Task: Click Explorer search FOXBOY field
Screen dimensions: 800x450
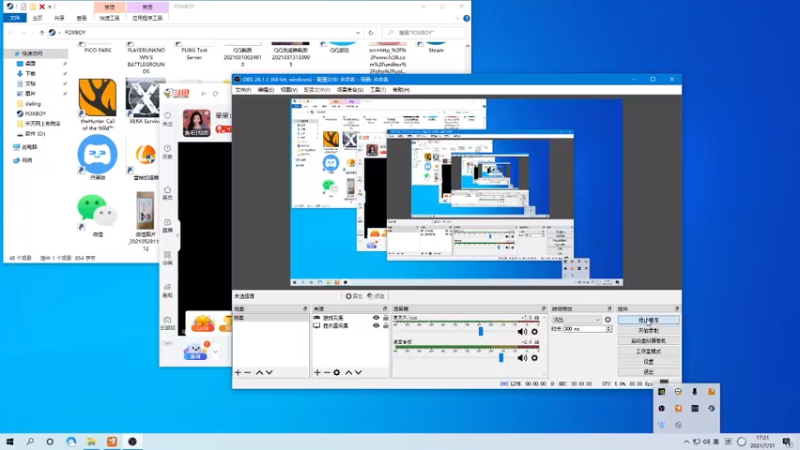Action: [424, 33]
